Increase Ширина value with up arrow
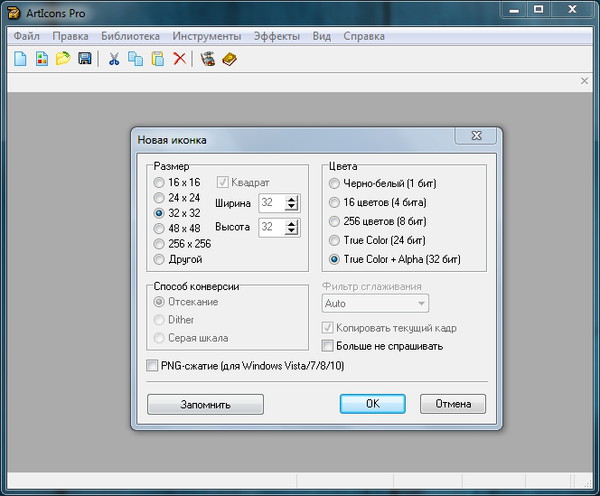Screen dimensions: 600x496 tap(291, 198)
